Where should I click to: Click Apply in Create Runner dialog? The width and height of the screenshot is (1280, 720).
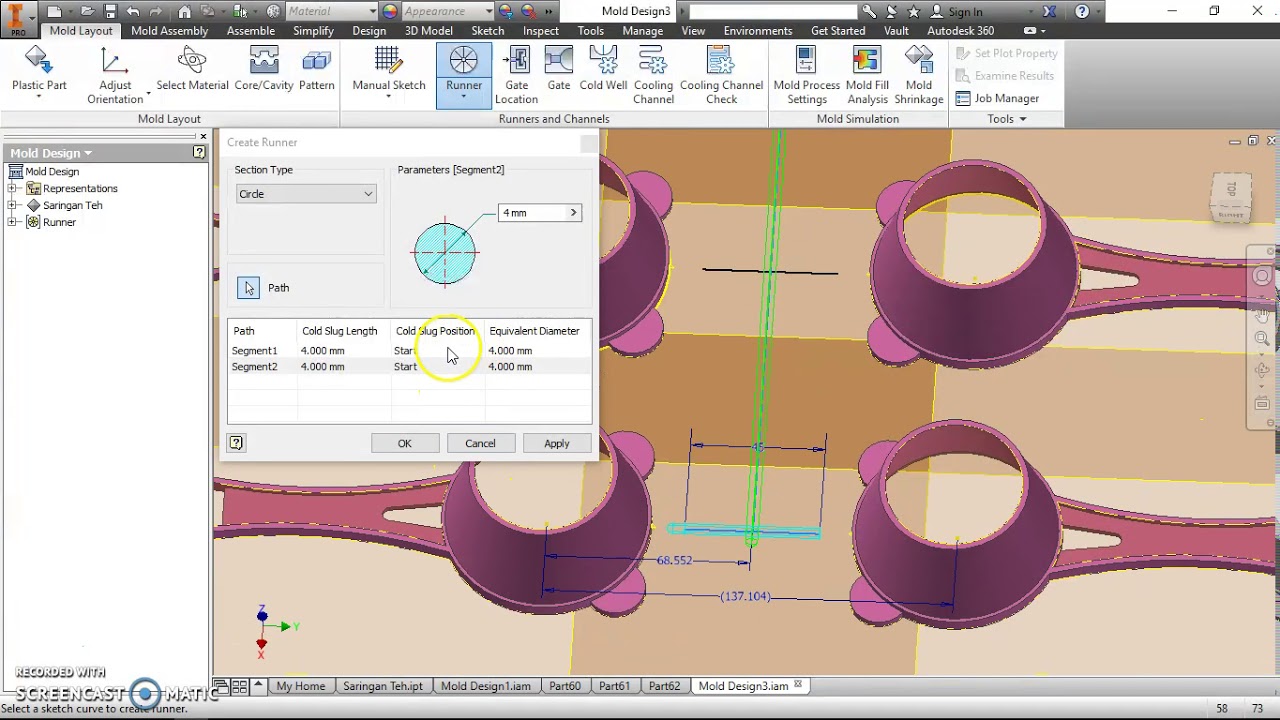(x=557, y=443)
